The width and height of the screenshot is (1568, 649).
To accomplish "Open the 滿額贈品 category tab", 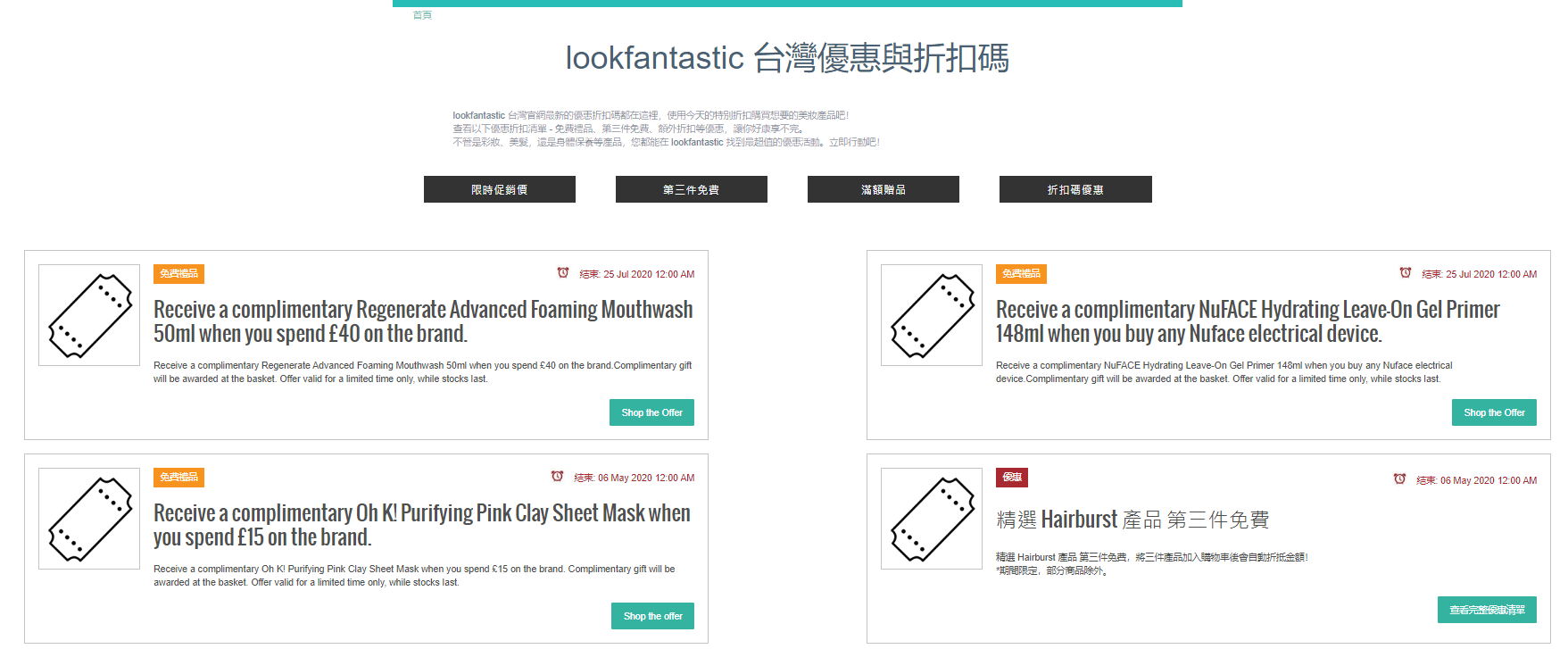I will click(x=884, y=189).
